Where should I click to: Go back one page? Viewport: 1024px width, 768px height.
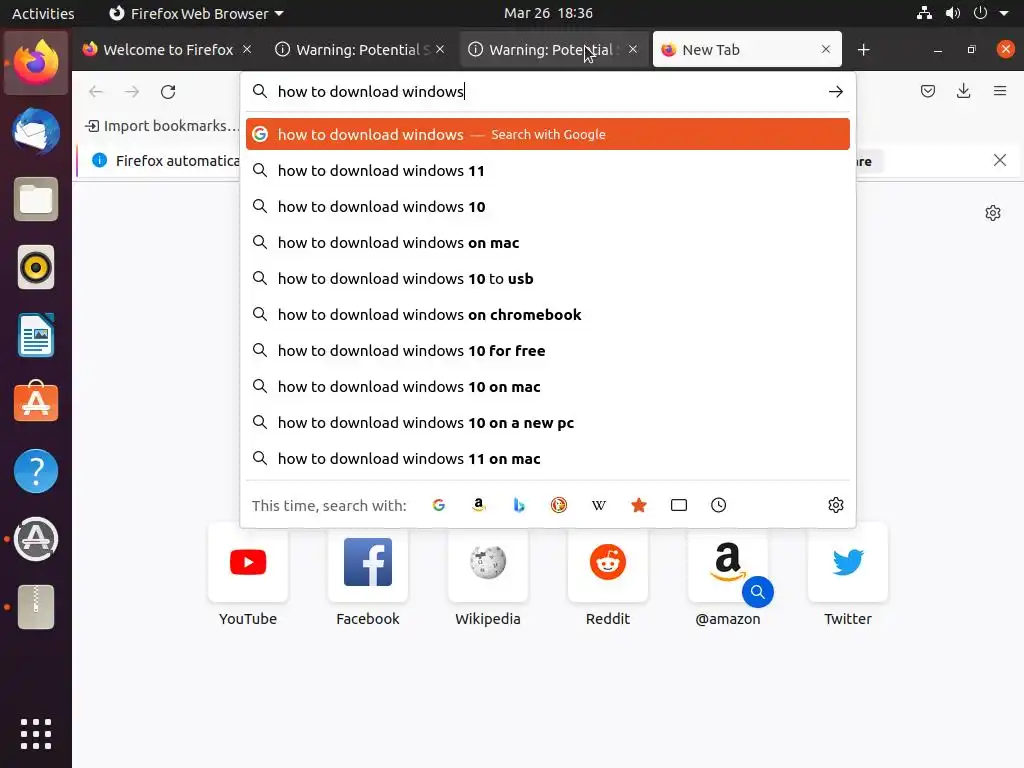point(96,91)
